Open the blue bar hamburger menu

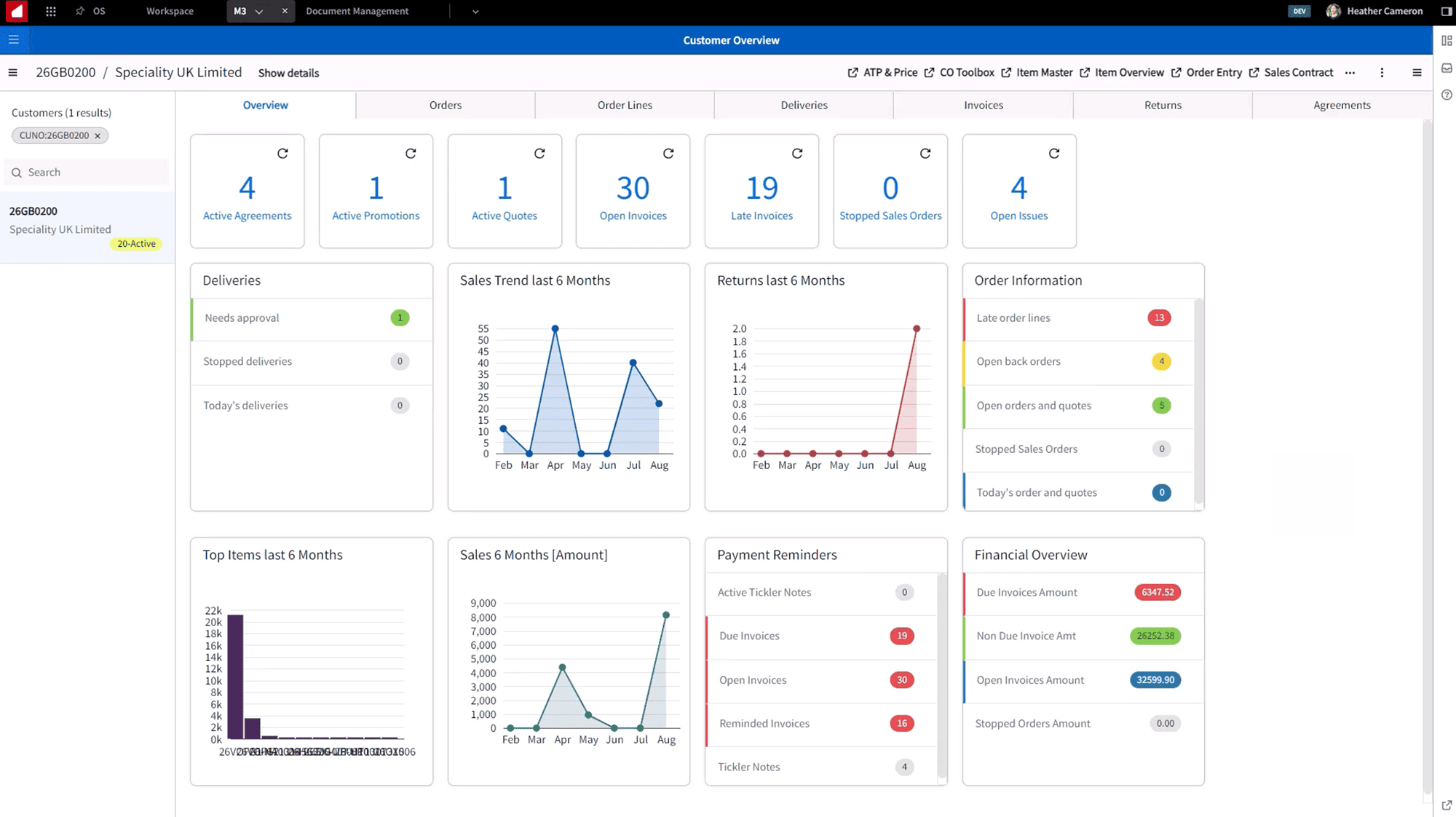(14, 39)
